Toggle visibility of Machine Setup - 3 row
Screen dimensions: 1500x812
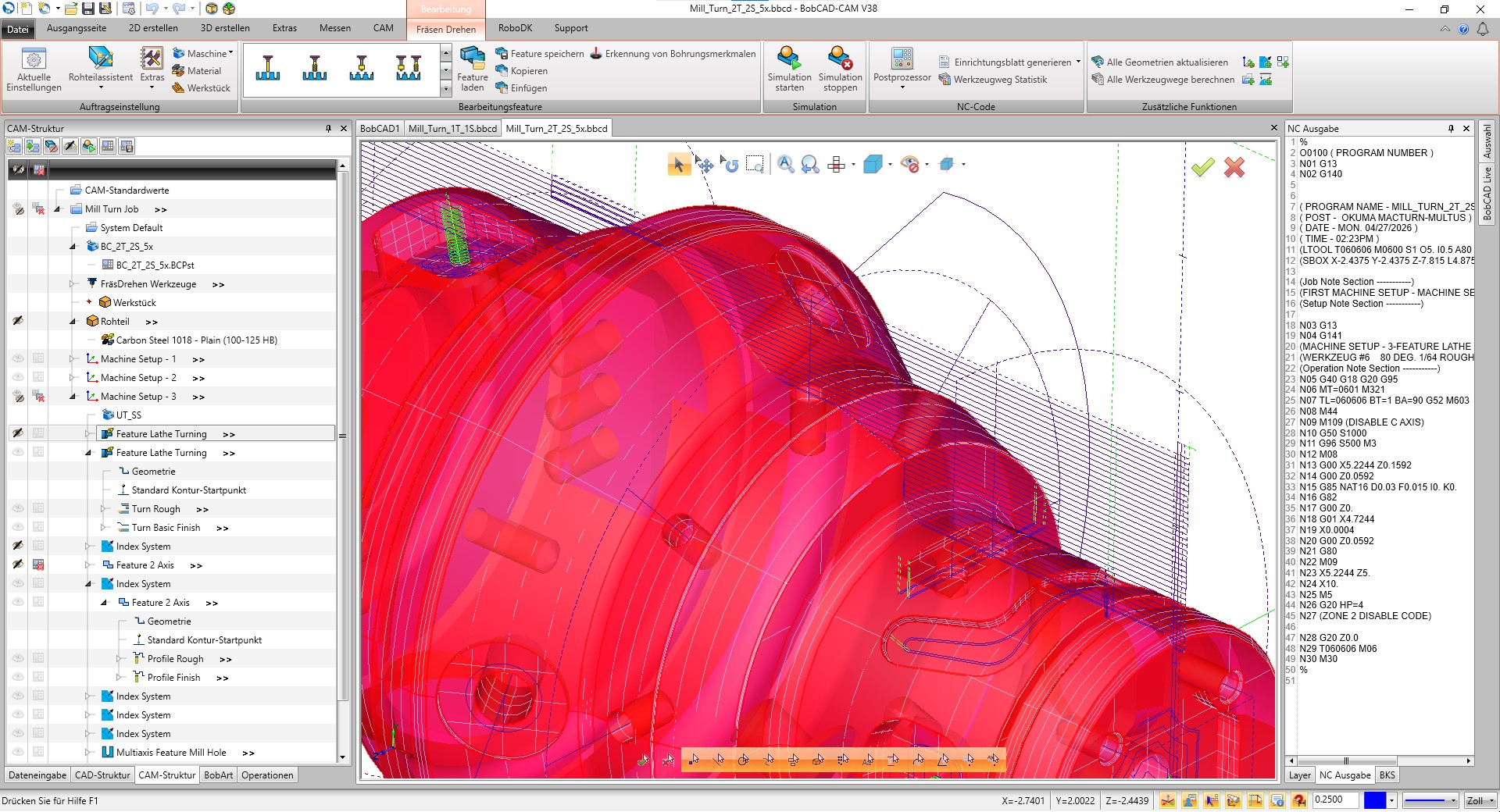[17, 396]
